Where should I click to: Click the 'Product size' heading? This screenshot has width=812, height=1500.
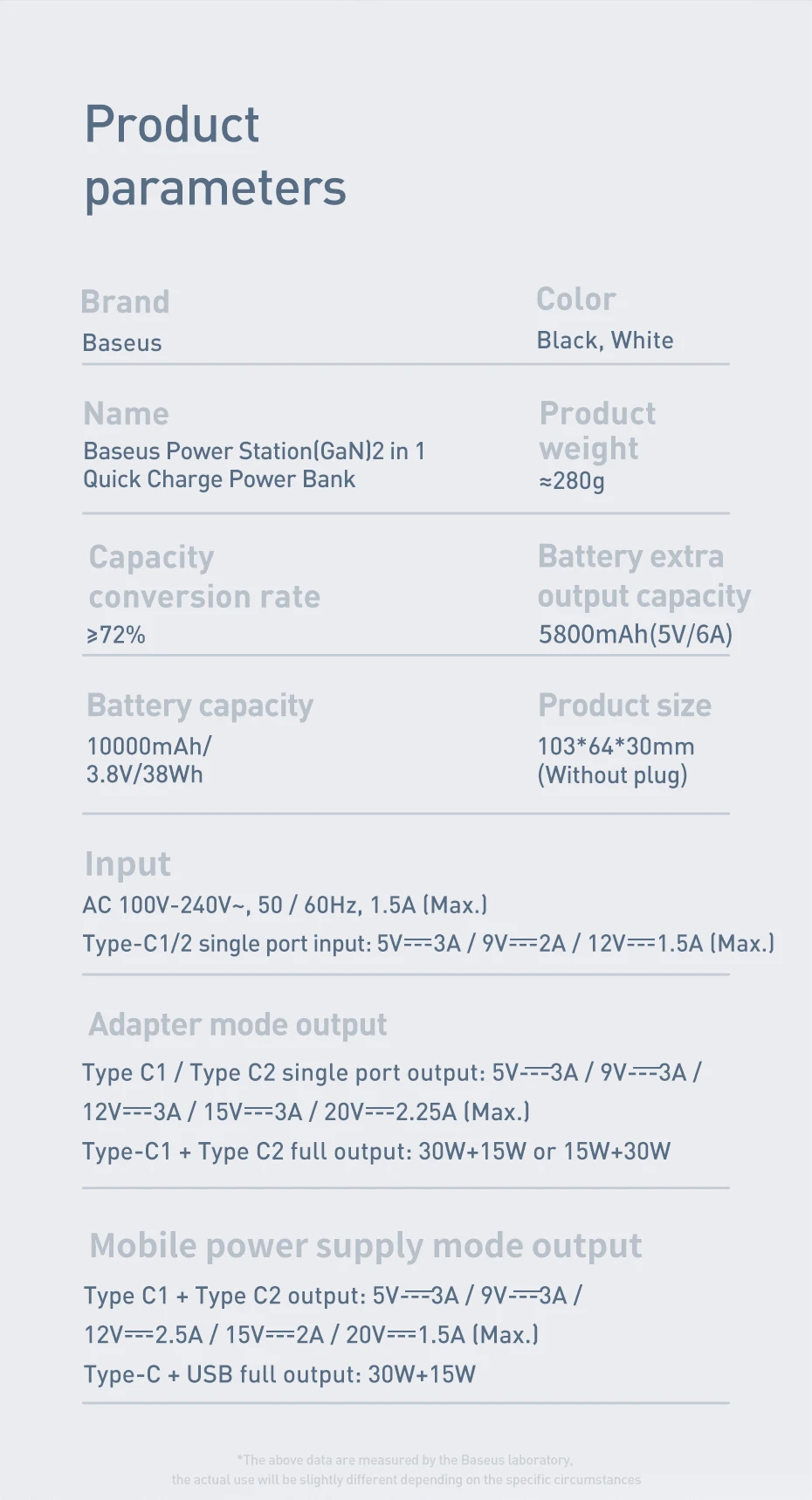624,705
